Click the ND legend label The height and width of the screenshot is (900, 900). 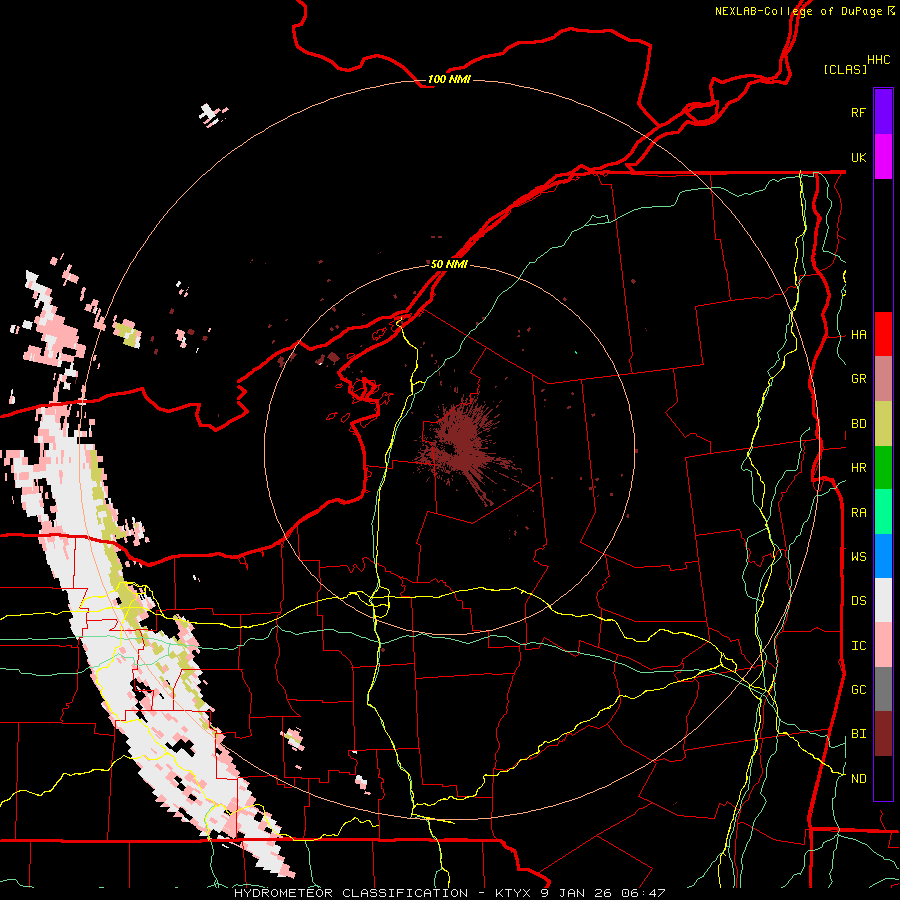coord(859,779)
